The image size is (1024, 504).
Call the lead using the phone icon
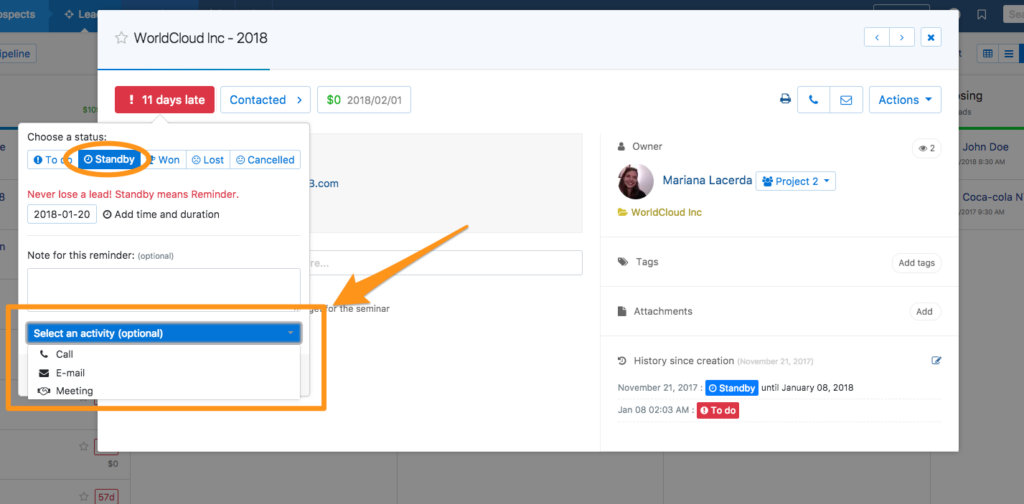[813, 100]
